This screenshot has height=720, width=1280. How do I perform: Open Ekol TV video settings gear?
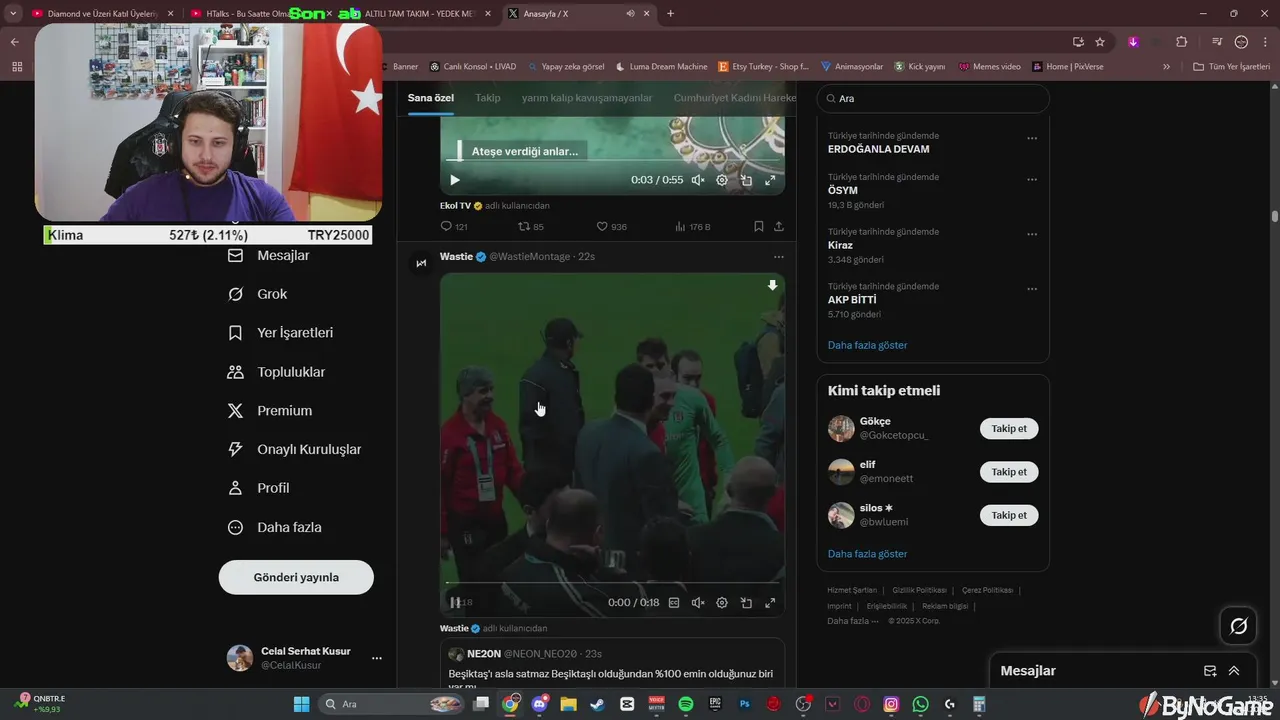coord(722,180)
